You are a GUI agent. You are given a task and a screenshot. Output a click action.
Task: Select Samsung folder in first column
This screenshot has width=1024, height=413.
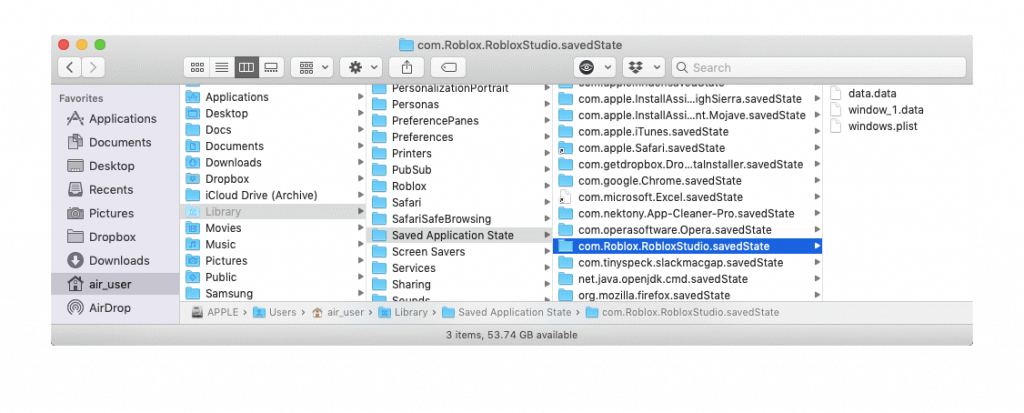click(x=274, y=293)
